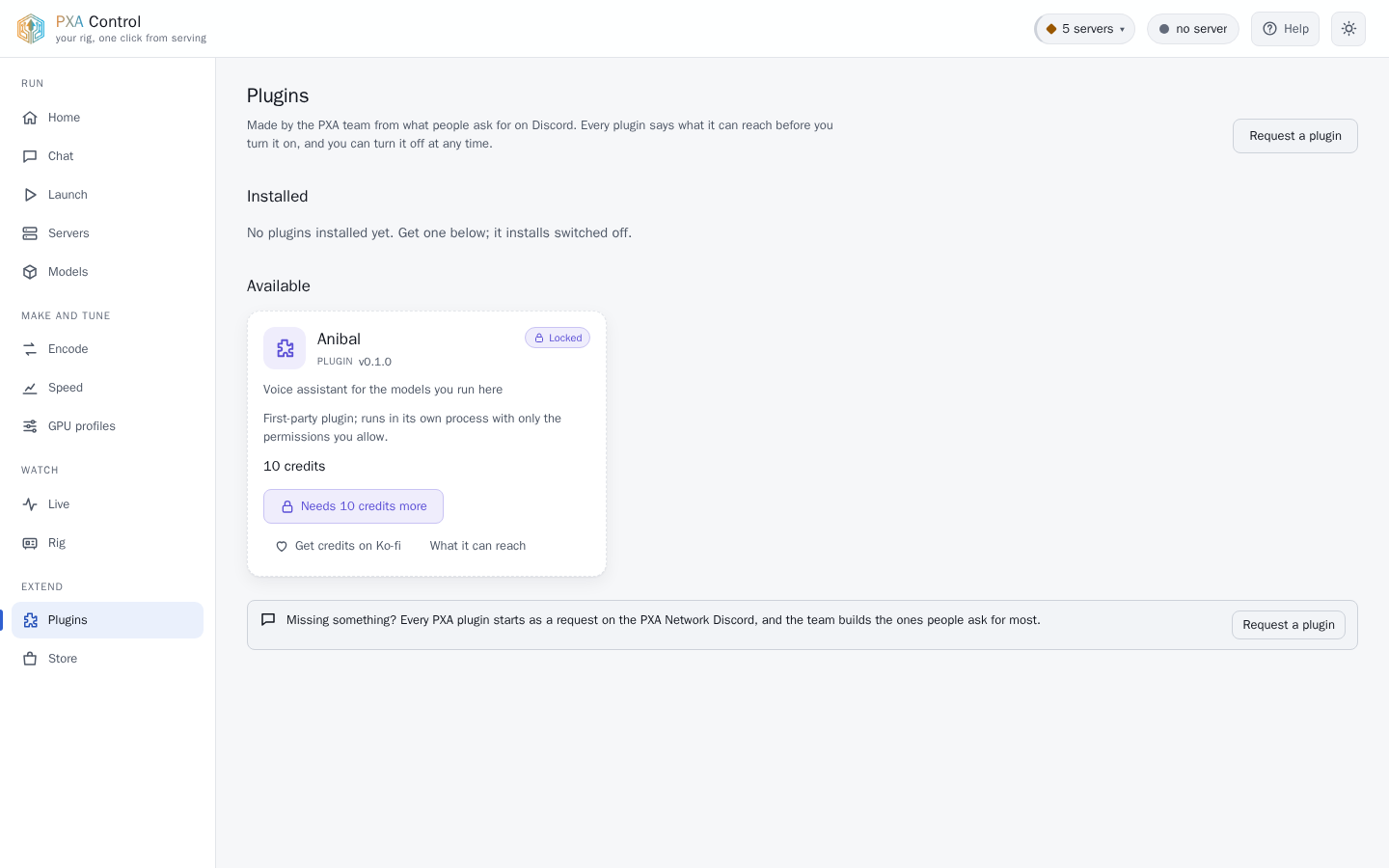Image resolution: width=1389 pixels, height=868 pixels.
Task: Click the no server status pill
Action: click(1193, 29)
